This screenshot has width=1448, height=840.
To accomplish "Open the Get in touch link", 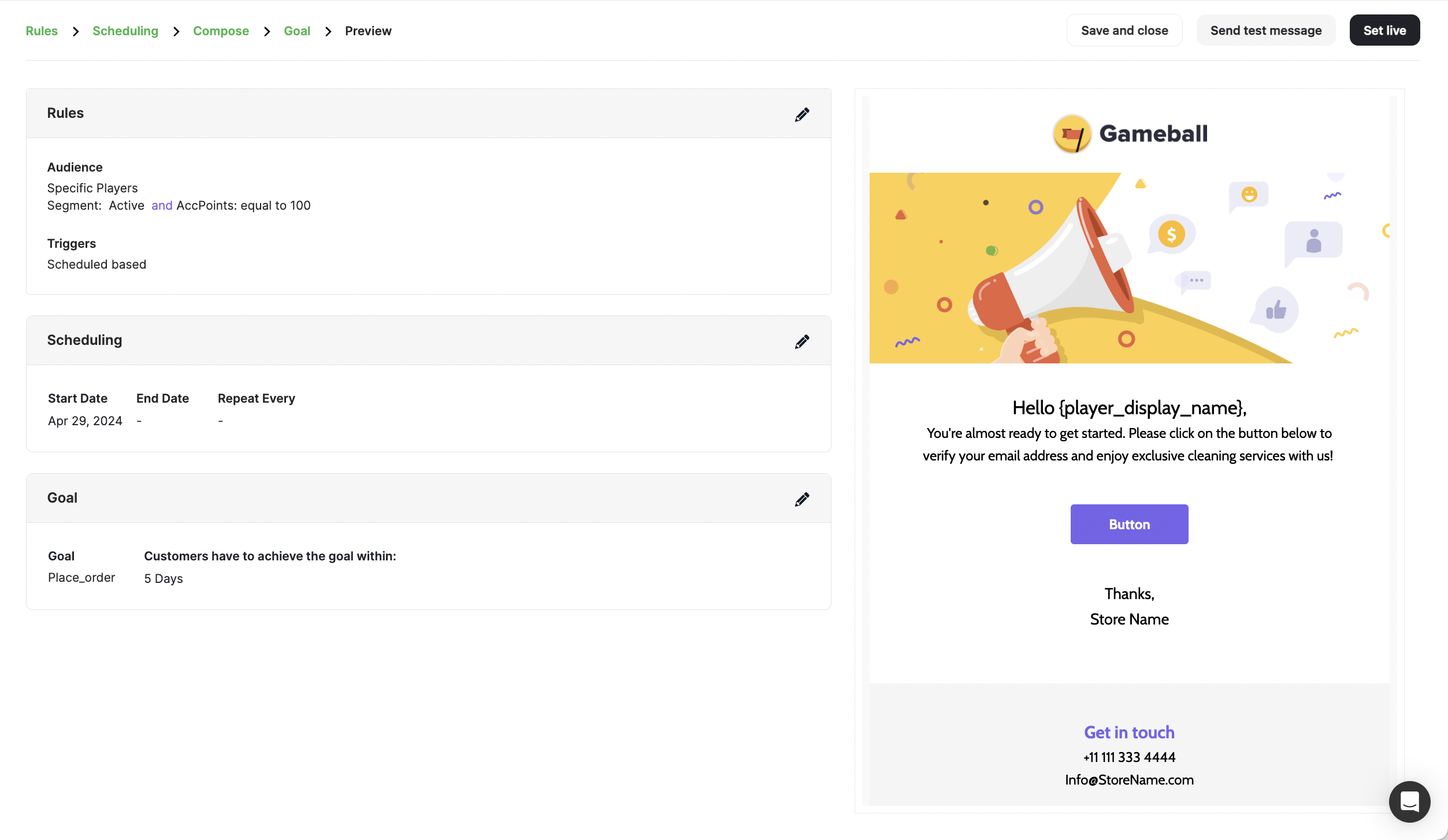I will pos(1129,732).
